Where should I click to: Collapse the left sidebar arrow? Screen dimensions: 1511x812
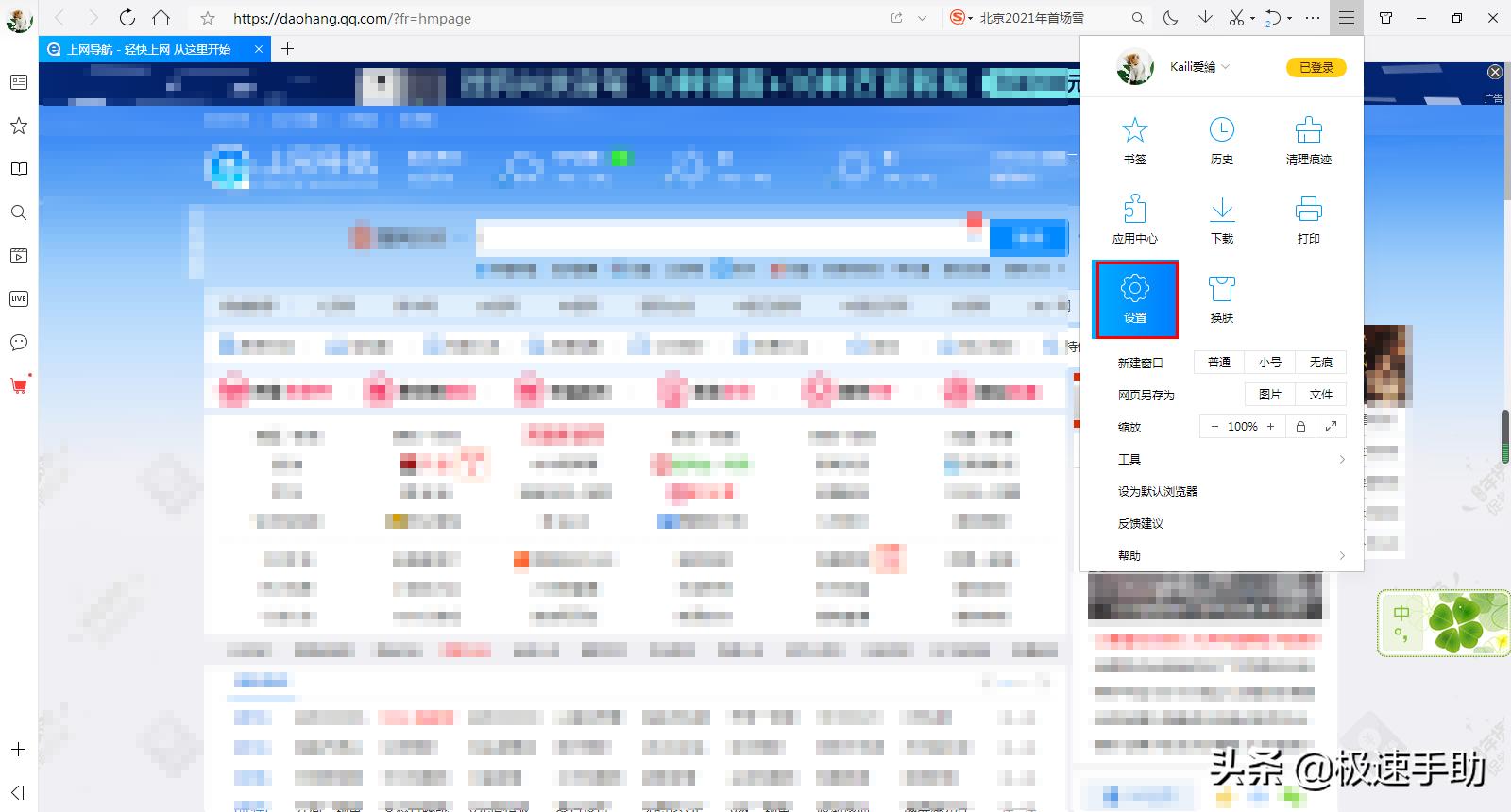click(x=18, y=792)
